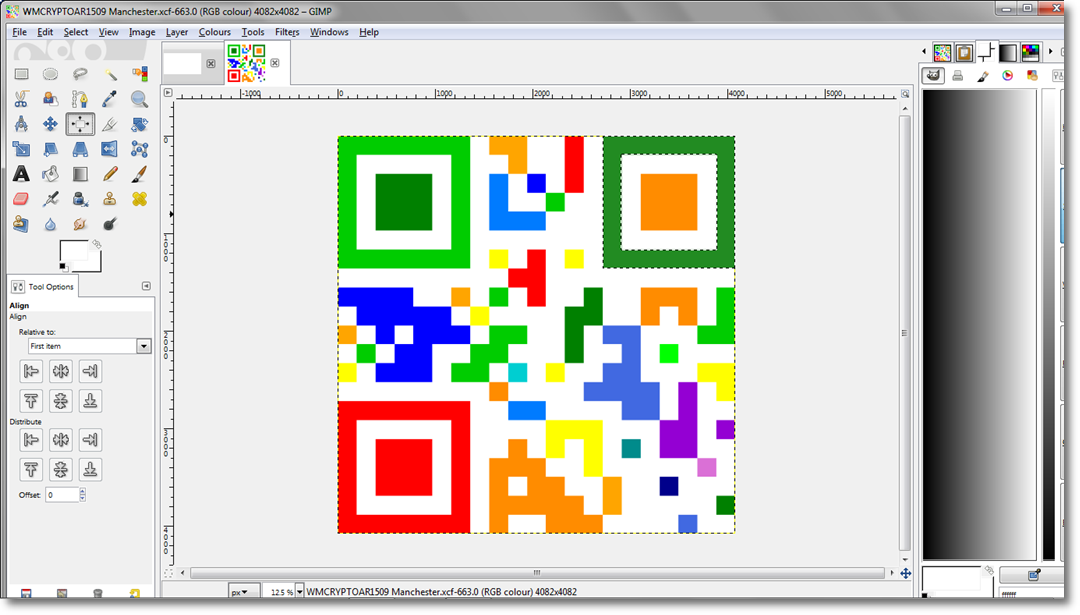Select the colour wheel selector in dock

tap(1008, 76)
